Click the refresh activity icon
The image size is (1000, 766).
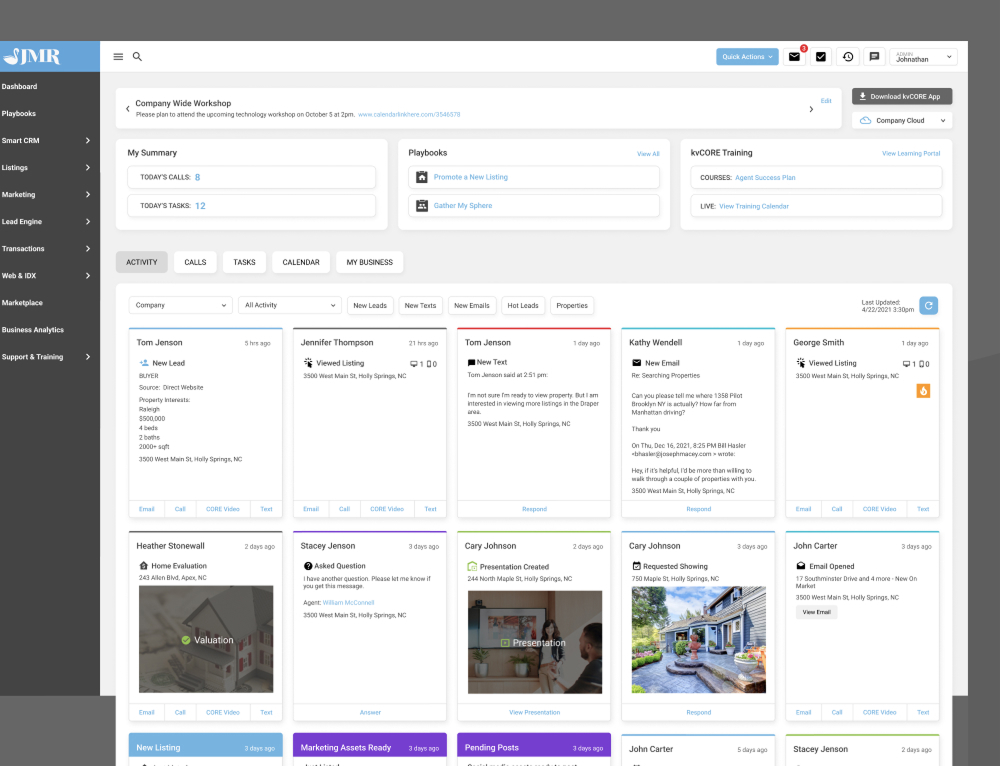point(928,305)
